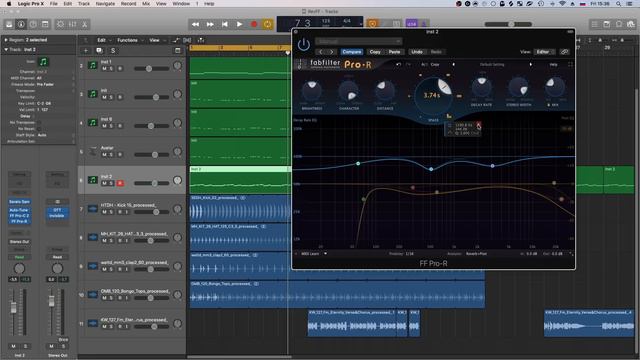The height and width of the screenshot is (360, 640).
Task: Click the Inst 2 channel strip volume fader
Action: 13,307
